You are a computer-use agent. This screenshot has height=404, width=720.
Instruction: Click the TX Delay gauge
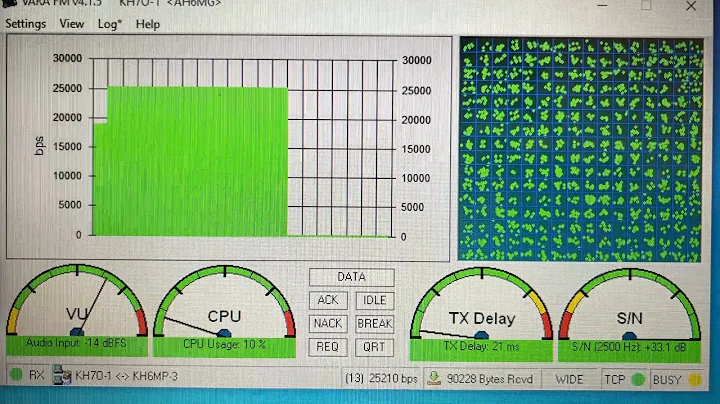[x=481, y=303]
